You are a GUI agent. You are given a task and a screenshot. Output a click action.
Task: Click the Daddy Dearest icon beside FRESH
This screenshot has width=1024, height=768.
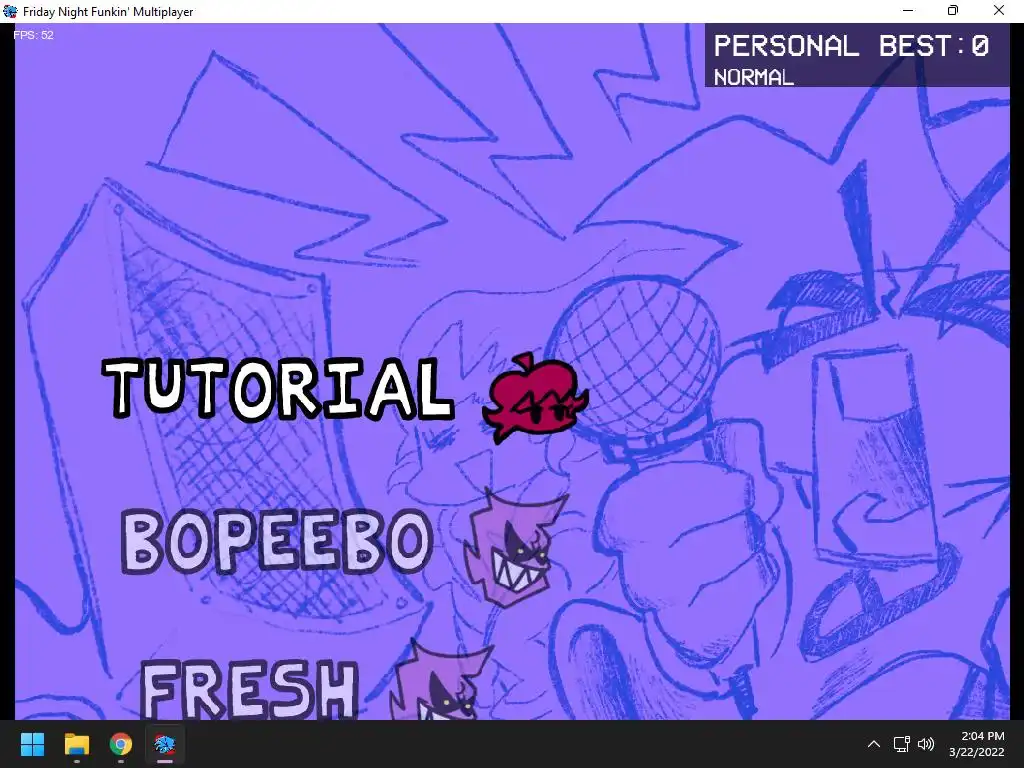point(441,681)
